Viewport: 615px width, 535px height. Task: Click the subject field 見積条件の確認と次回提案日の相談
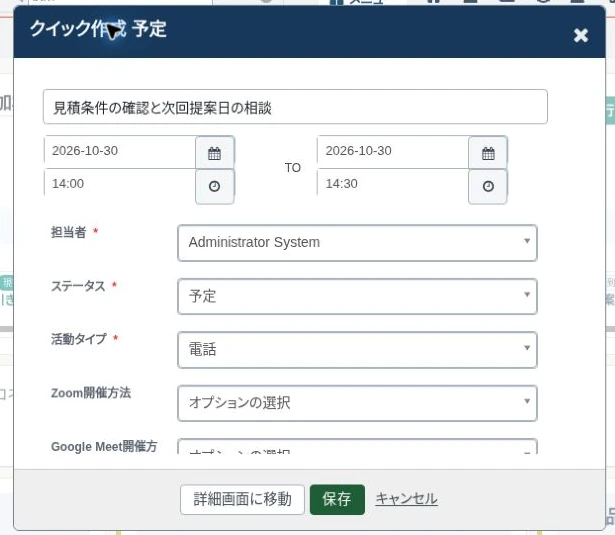(x=295, y=107)
